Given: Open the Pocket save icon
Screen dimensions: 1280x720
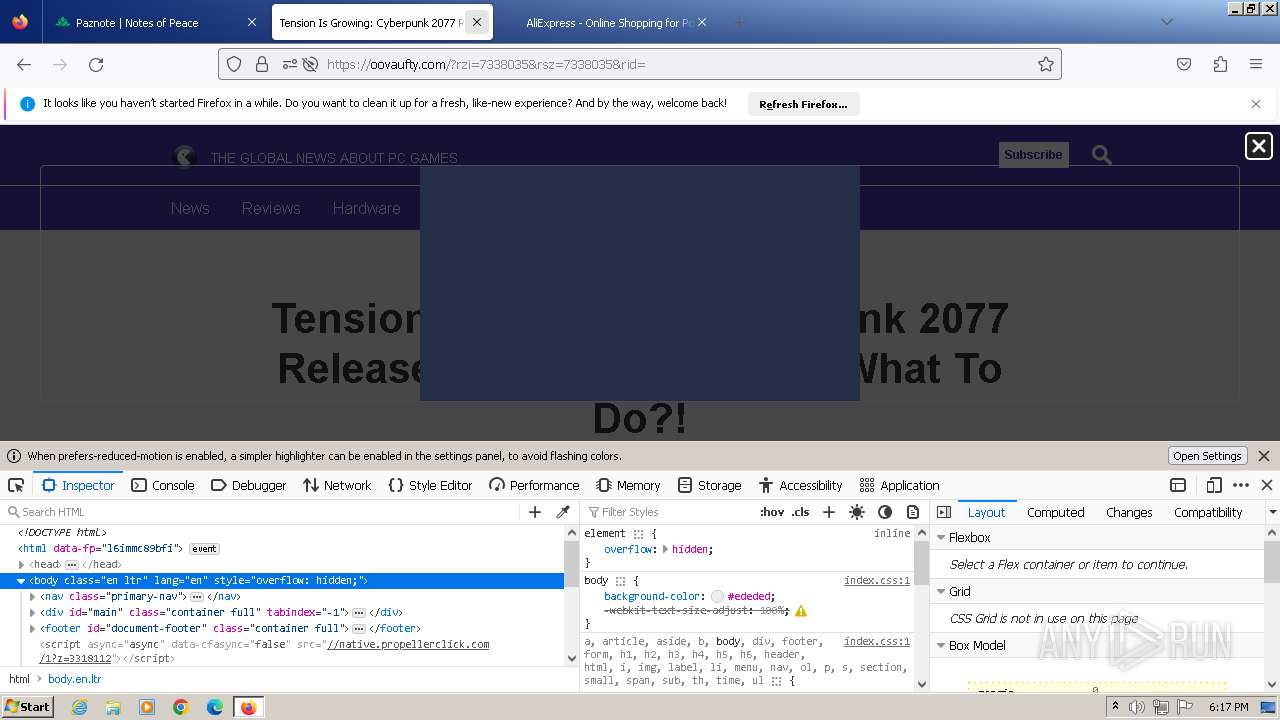Looking at the screenshot, I should click(1184, 64).
